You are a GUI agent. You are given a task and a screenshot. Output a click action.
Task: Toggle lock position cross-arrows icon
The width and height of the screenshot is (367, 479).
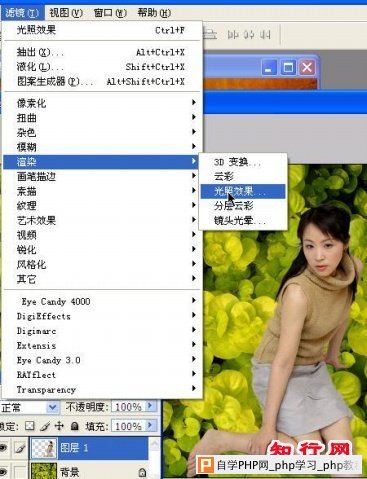(59, 426)
